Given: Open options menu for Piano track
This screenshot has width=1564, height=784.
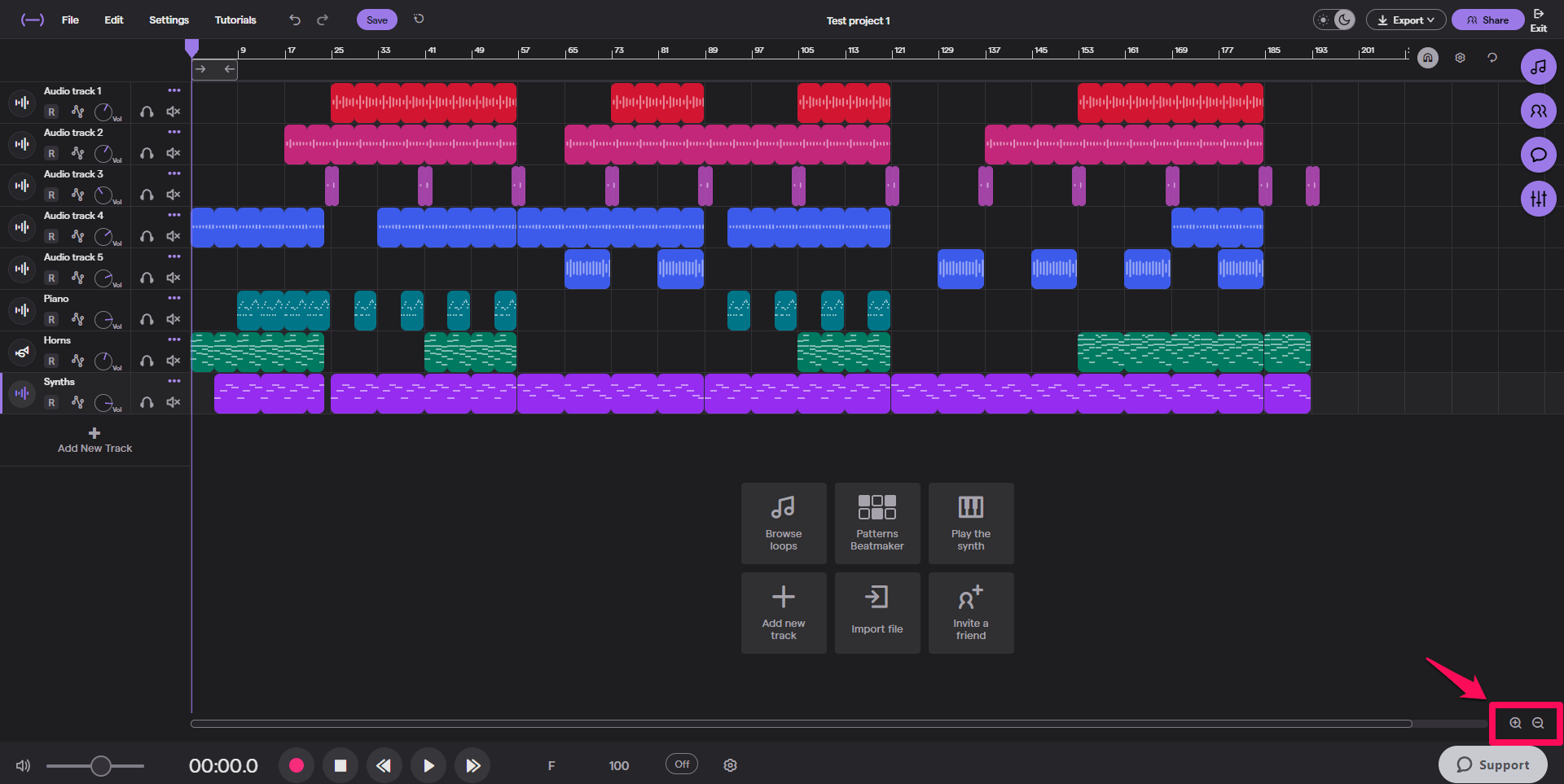Looking at the screenshot, I should [174, 298].
